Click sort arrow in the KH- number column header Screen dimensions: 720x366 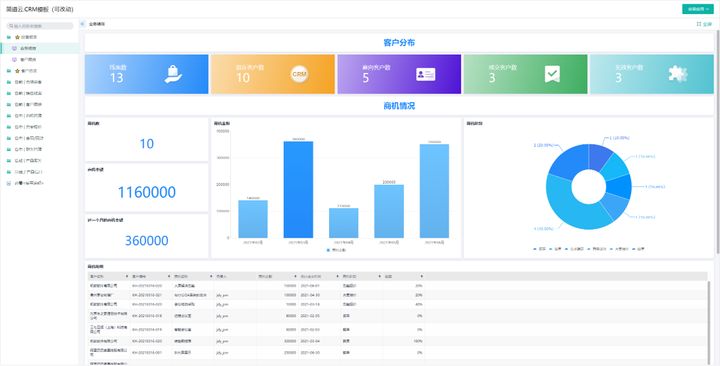pyautogui.click(x=169, y=276)
